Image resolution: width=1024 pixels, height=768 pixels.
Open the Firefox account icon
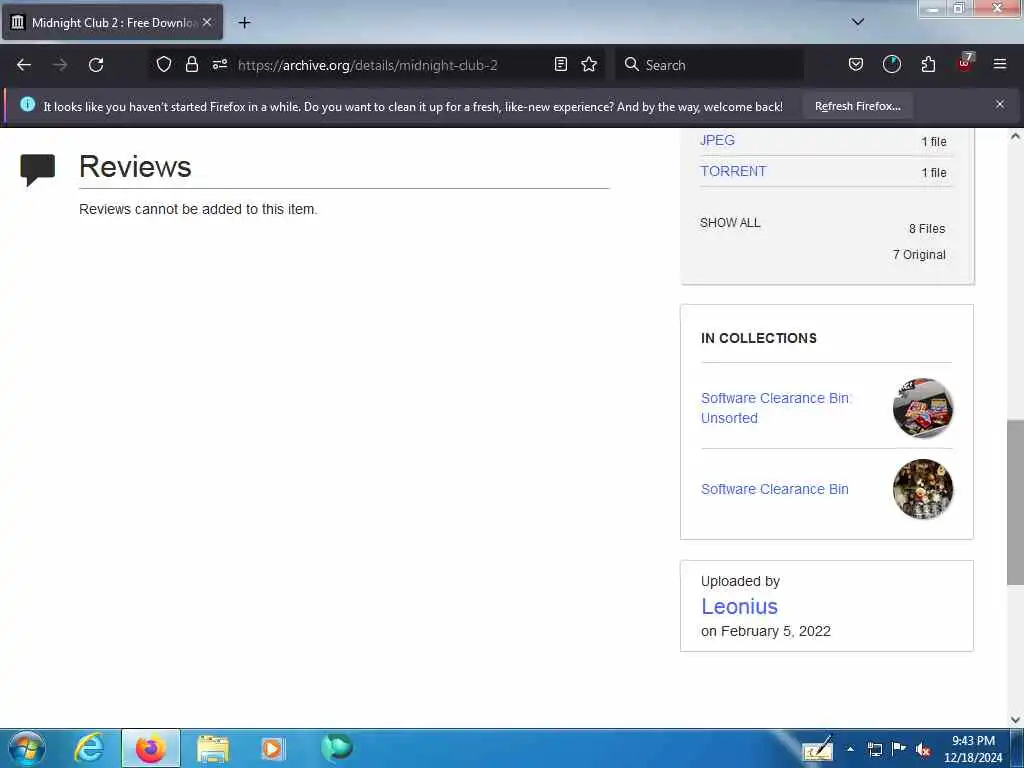pyautogui.click(x=891, y=65)
